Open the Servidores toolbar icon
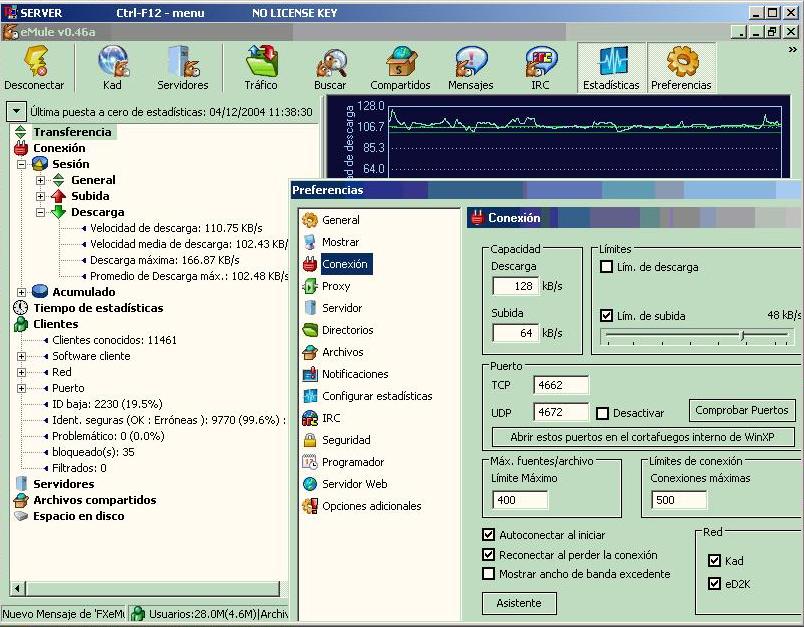 [184, 61]
